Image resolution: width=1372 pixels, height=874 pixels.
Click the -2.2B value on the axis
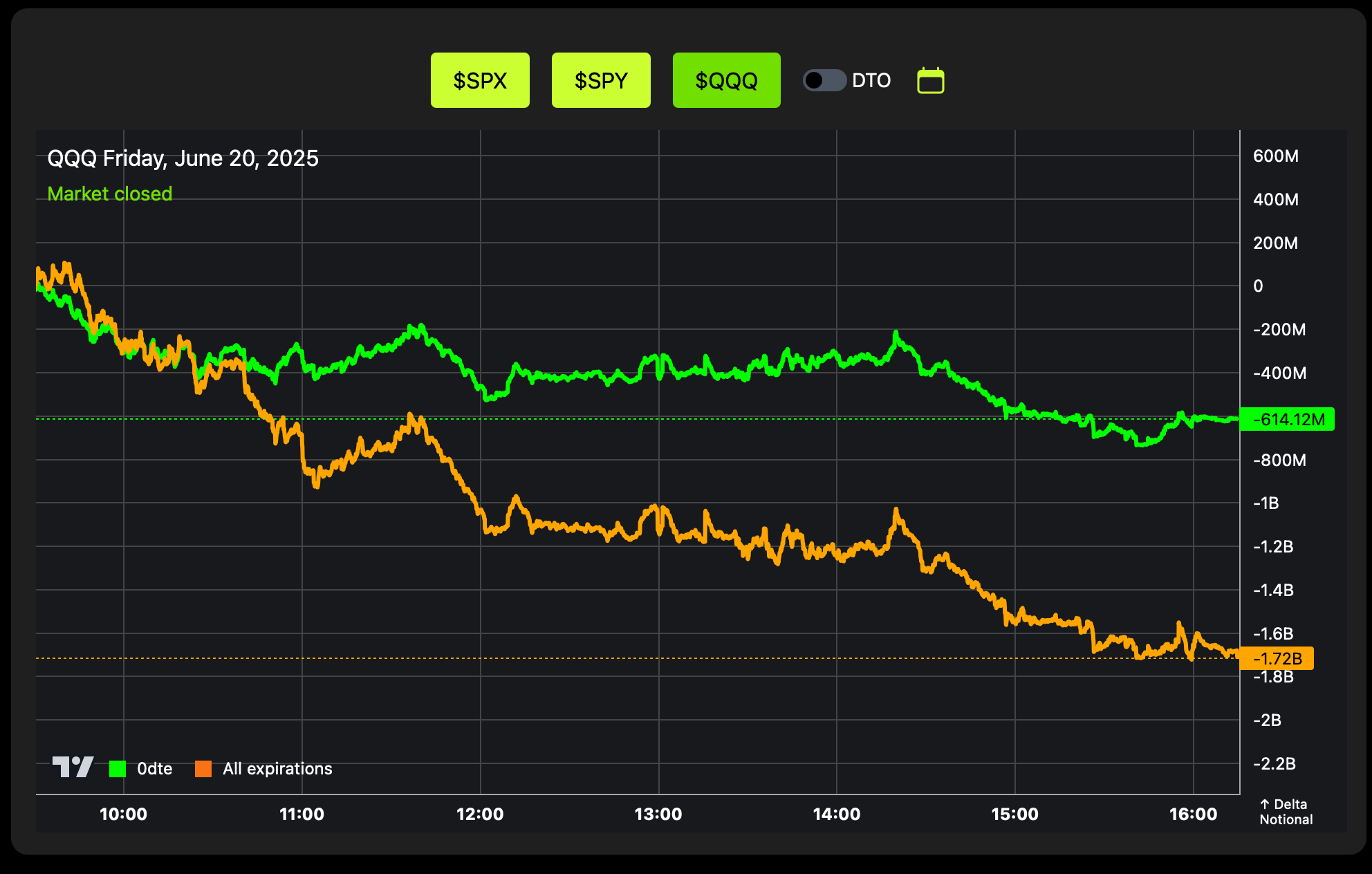[x=1274, y=764]
